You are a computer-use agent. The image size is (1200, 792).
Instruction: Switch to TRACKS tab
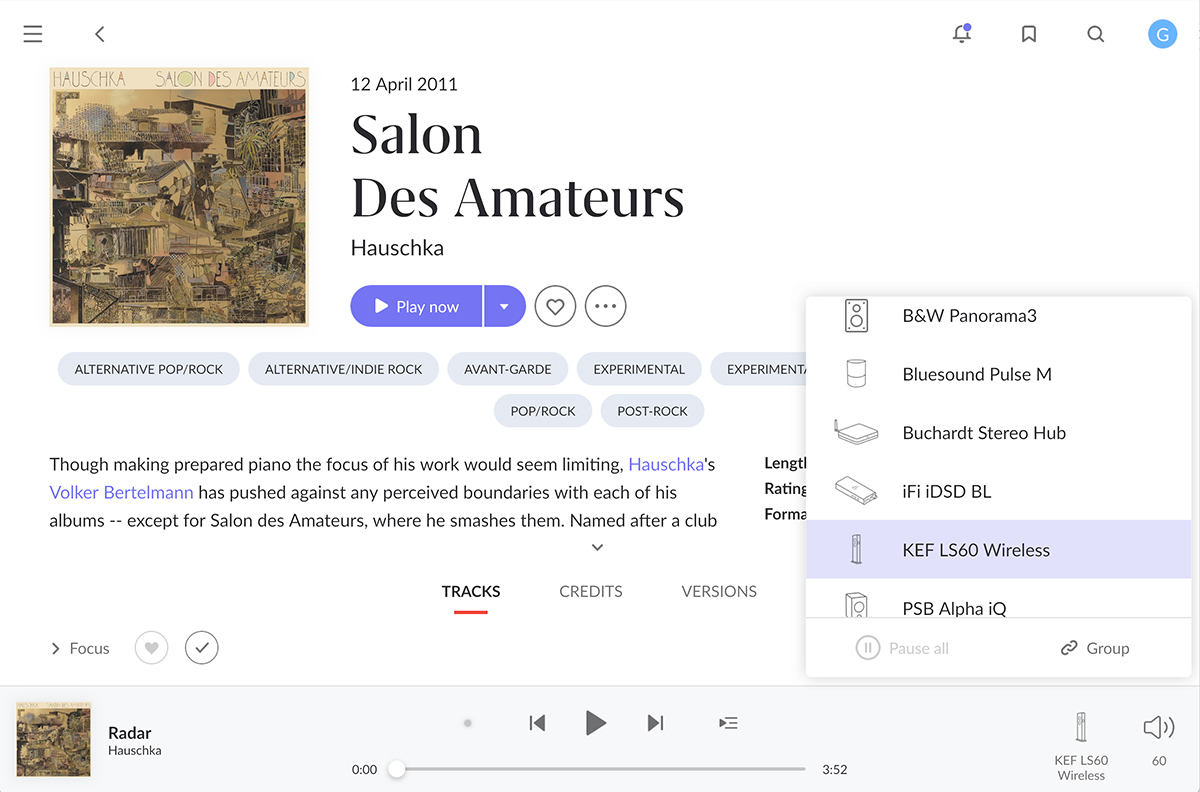click(471, 591)
